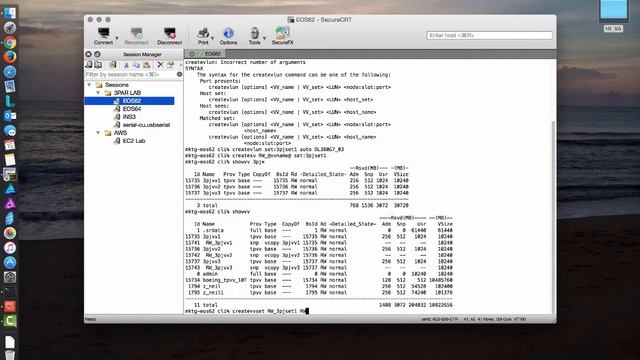This screenshot has height=360, width=640.
Task: Click the red X delete session icon
Action: point(160,64)
